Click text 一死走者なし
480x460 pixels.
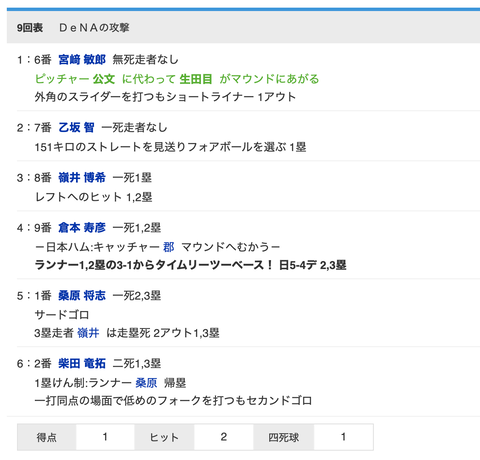coord(134,127)
